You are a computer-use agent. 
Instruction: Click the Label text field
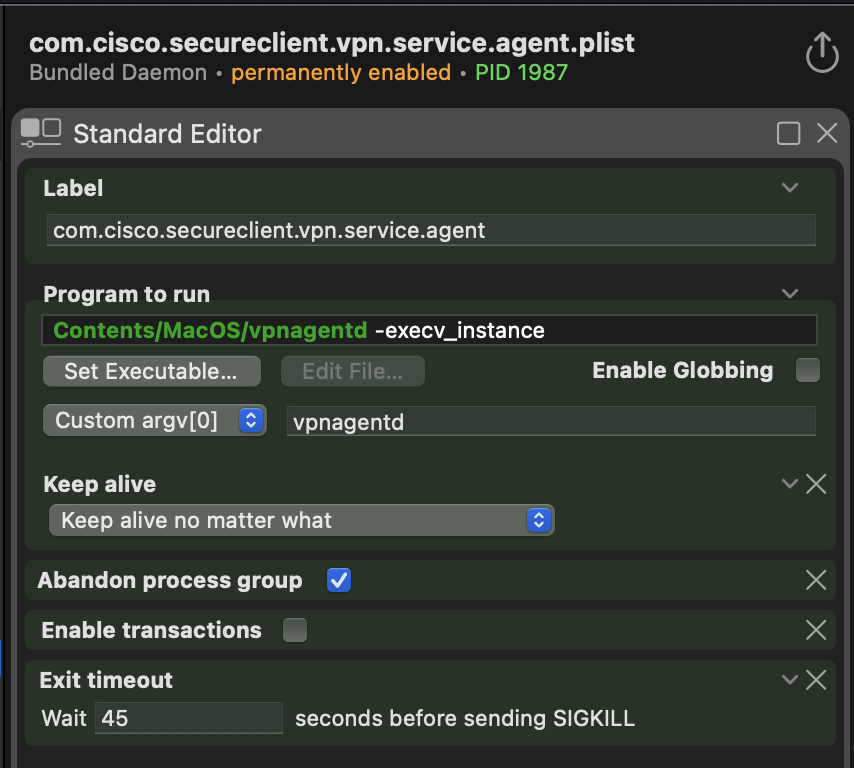pos(431,230)
